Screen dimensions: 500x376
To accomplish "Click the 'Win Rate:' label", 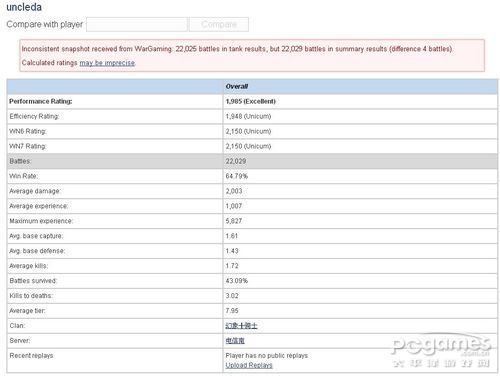I will (24, 176).
